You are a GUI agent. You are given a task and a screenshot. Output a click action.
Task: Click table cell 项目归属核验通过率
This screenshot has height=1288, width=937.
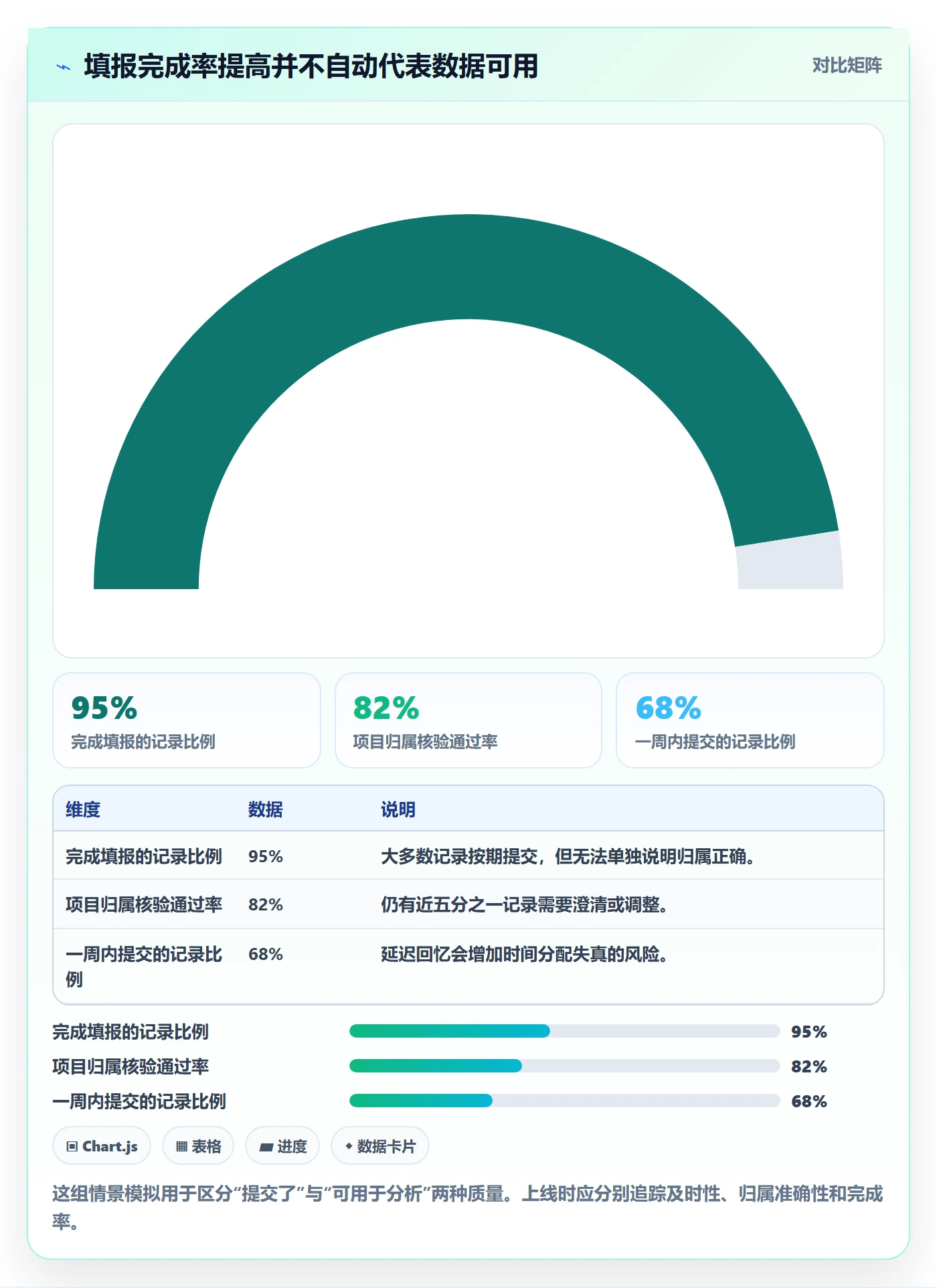[144, 904]
